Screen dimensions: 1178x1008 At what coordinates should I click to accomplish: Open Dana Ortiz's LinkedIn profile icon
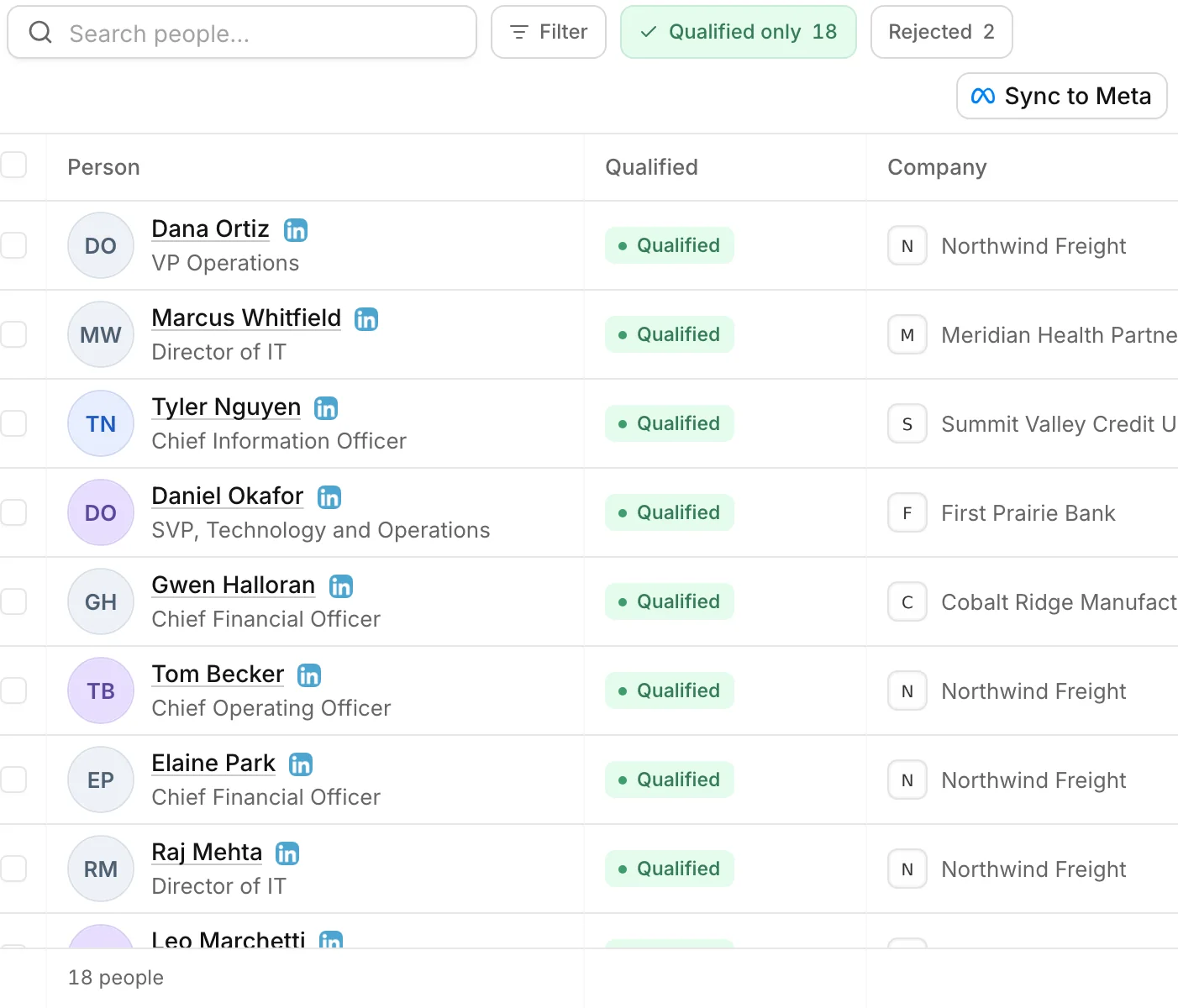296,229
